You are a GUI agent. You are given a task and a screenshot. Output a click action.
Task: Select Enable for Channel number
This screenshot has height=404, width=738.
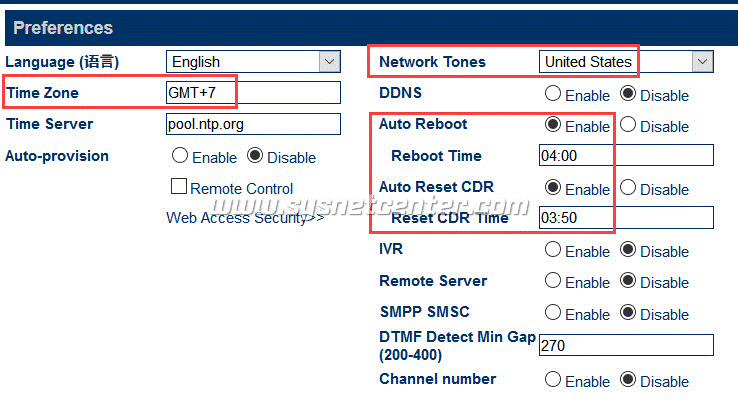(x=553, y=380)
